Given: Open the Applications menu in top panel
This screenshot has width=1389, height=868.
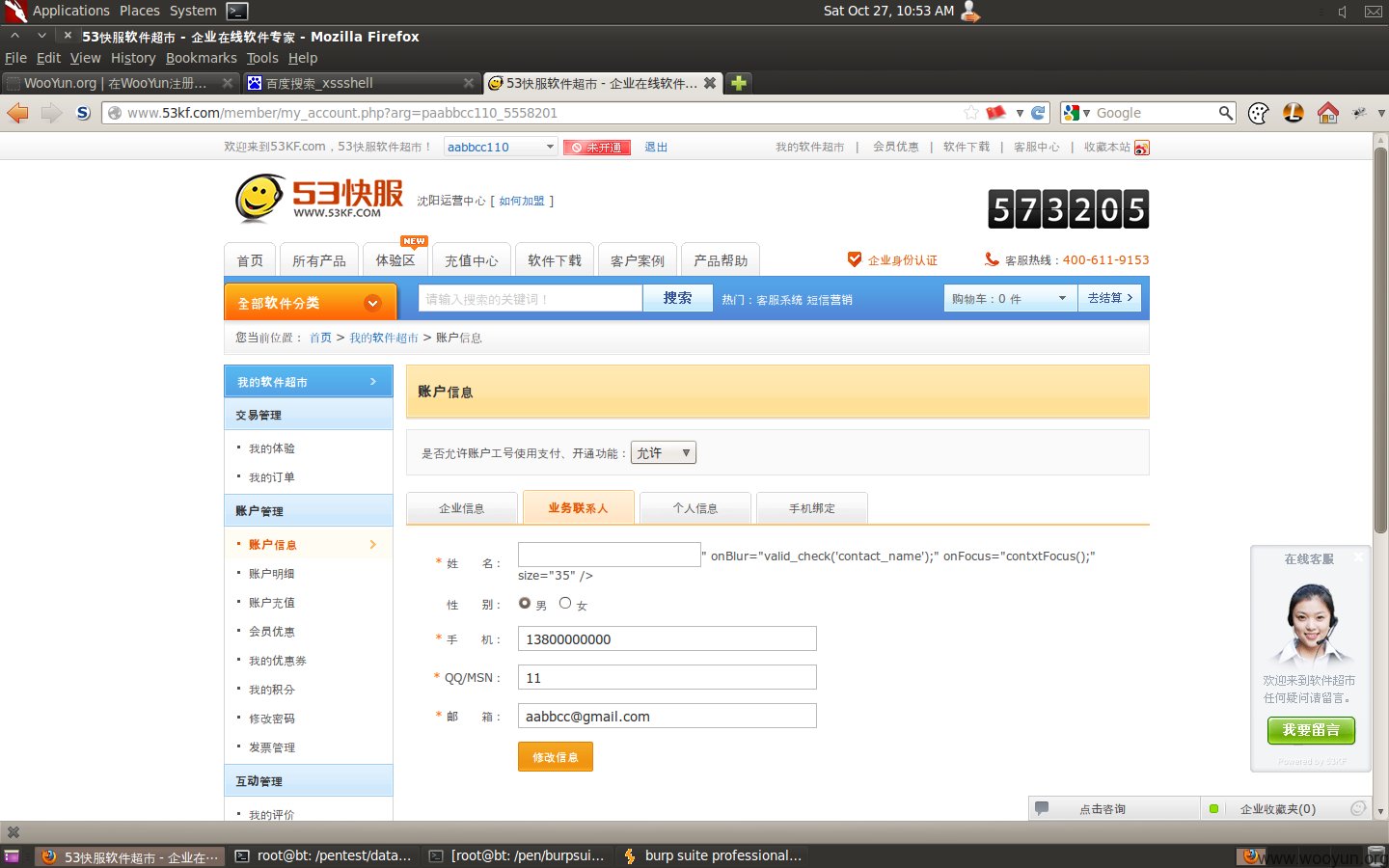Looking at the screenshot, I should point(70,11).
